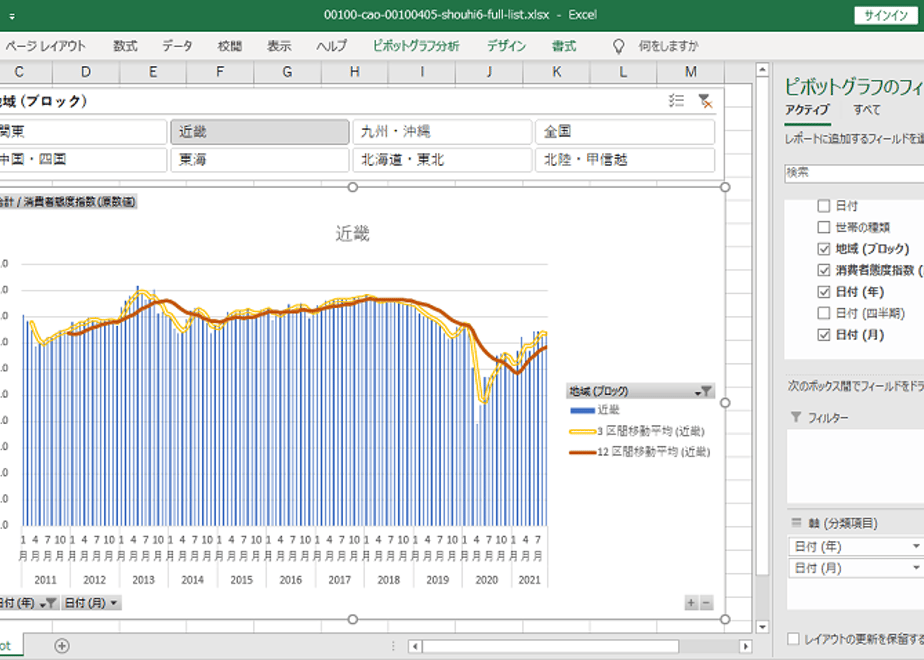Viewport: 924px width, 660px height.
Task: Click the chart expand plus button
Action: click(x=691, y=603)
